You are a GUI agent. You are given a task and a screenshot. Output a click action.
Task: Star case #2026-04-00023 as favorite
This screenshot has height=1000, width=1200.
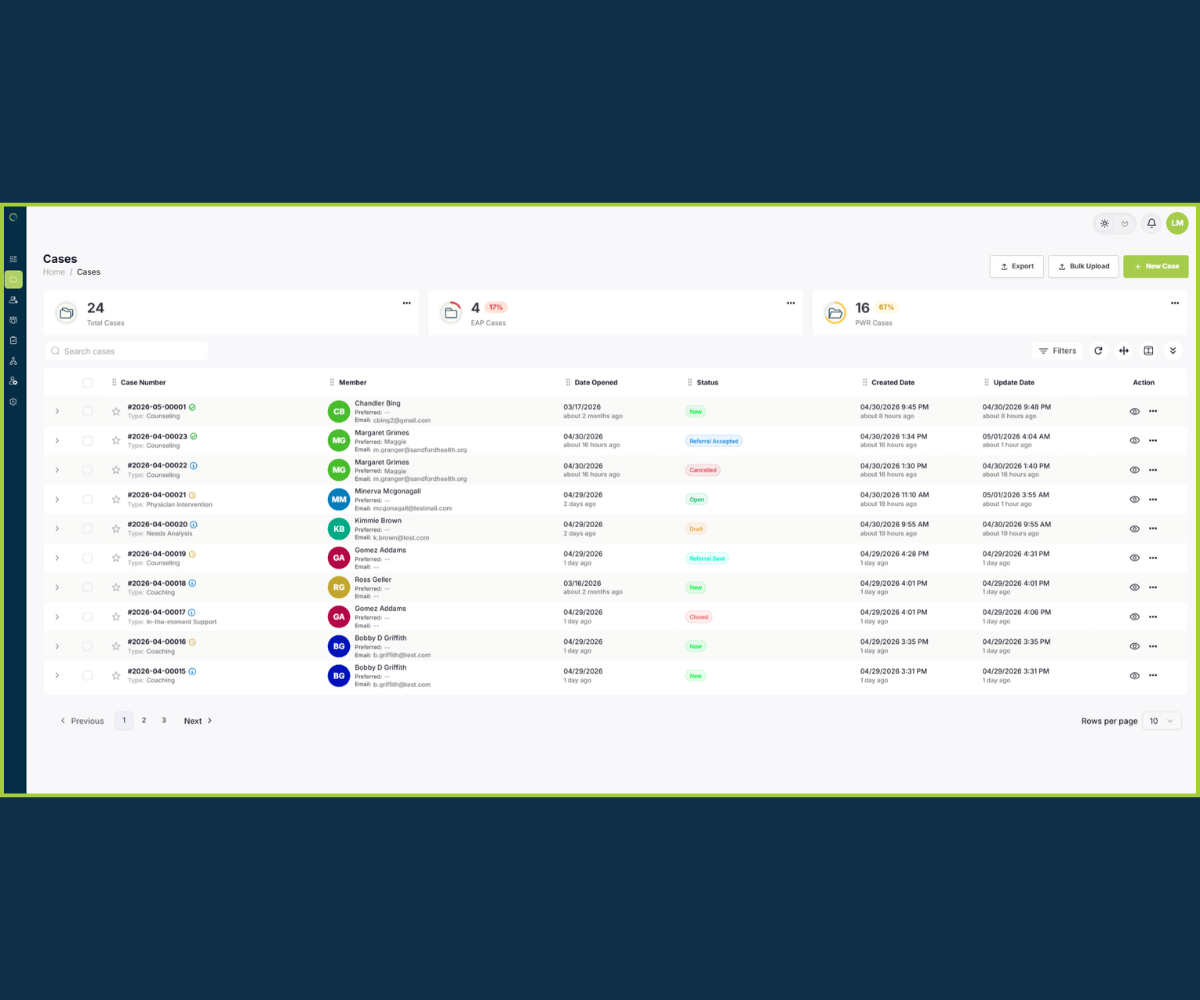[x=116, y=440]
